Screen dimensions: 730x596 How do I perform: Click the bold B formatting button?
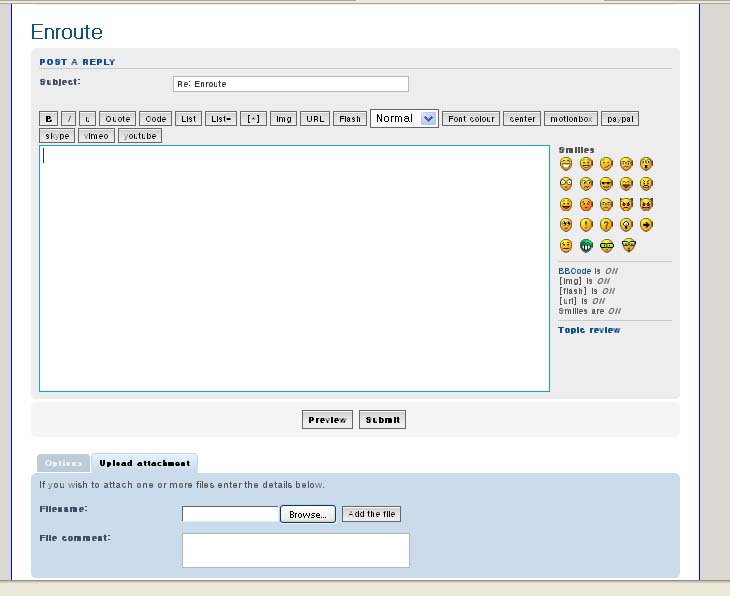(49, 119)
